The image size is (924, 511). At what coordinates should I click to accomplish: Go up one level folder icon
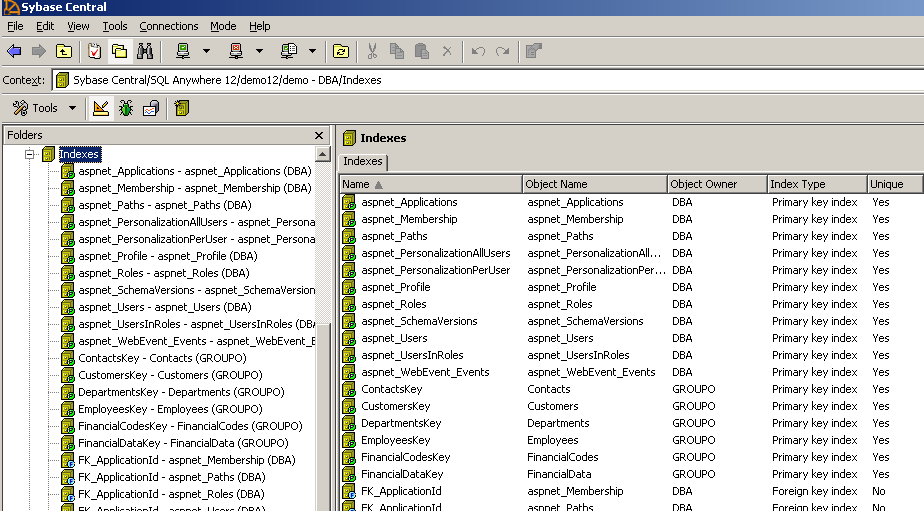point(64,51)
